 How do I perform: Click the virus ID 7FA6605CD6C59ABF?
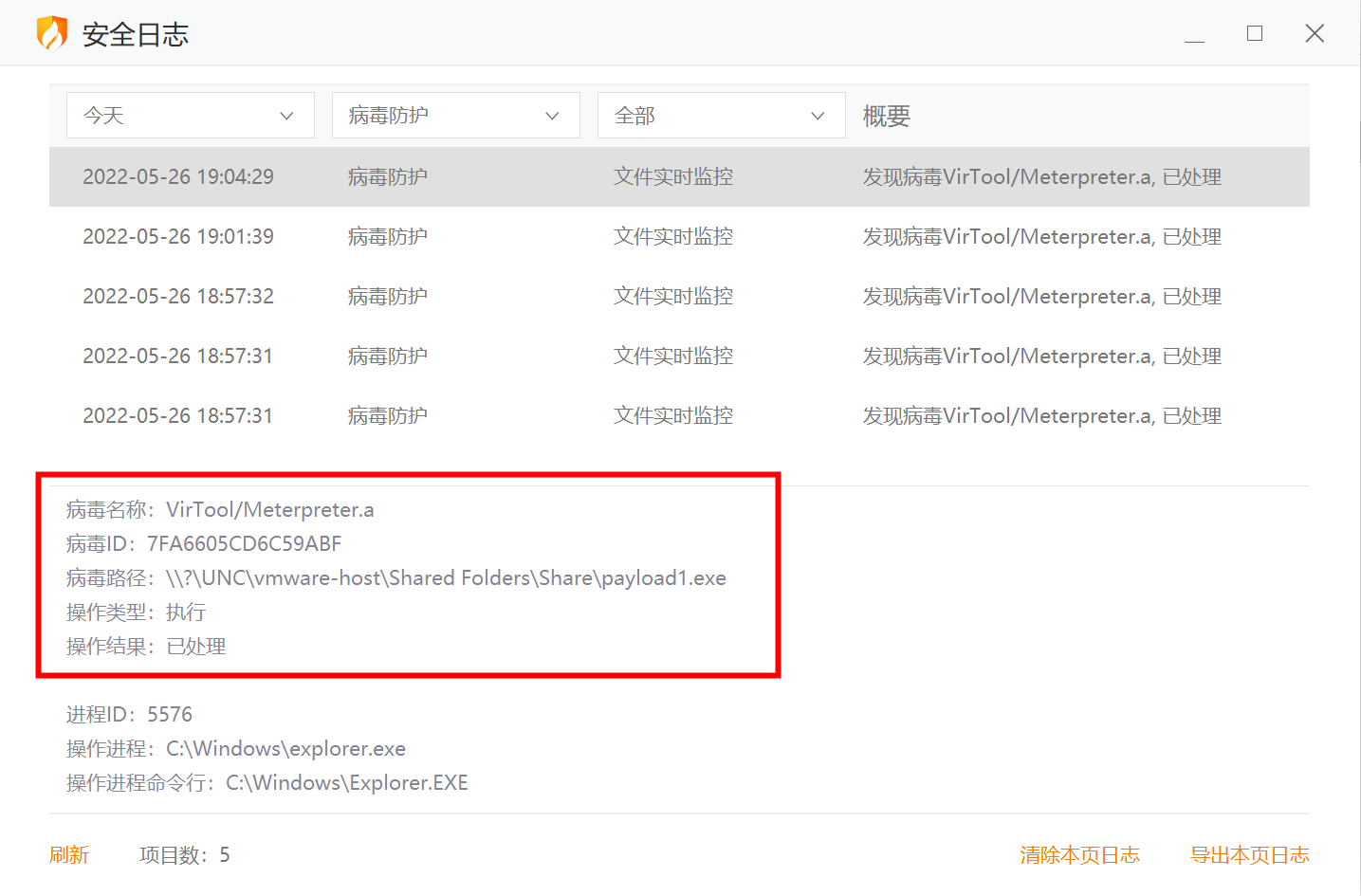click(244, 544)
